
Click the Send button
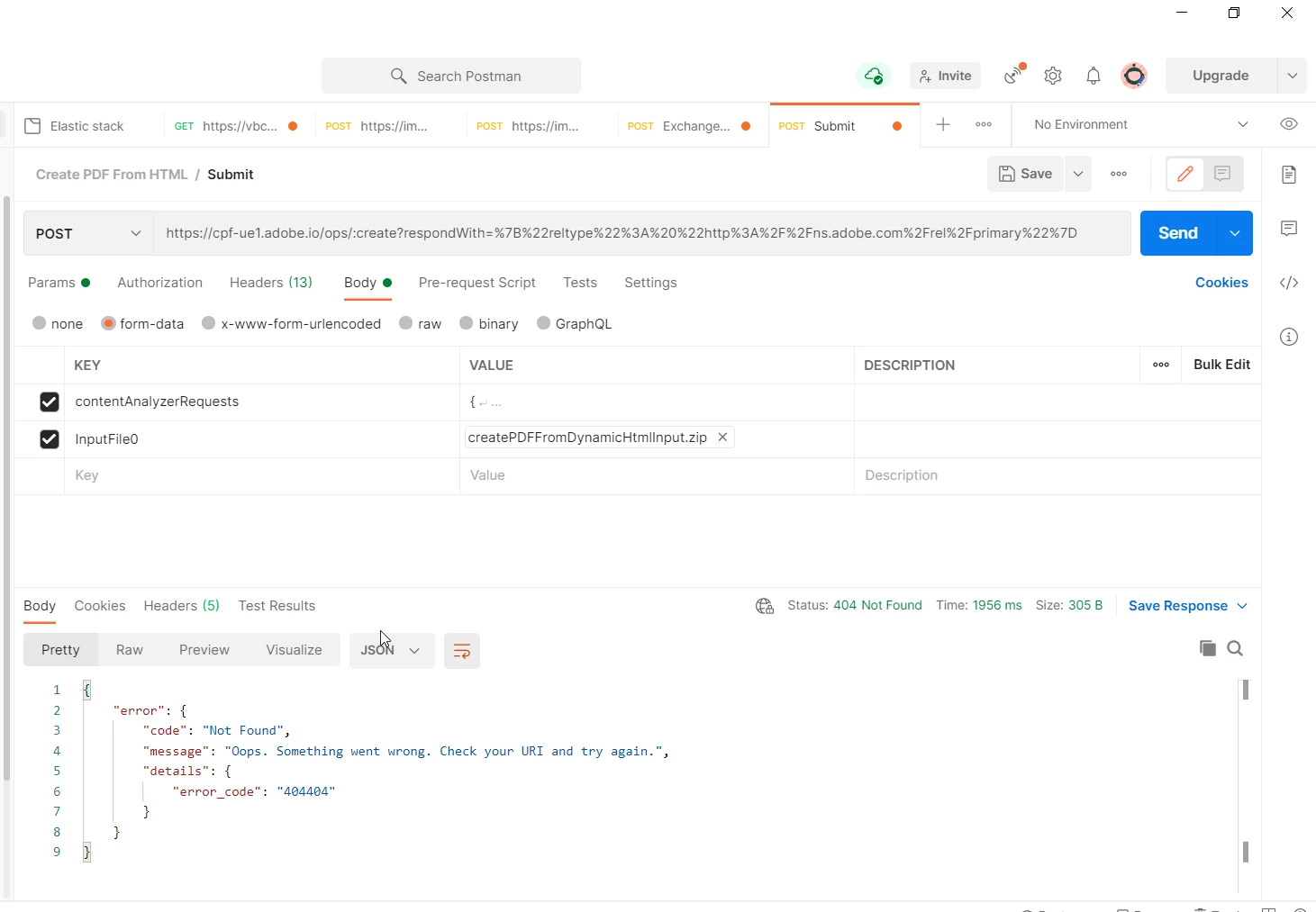coord(1178,233)
